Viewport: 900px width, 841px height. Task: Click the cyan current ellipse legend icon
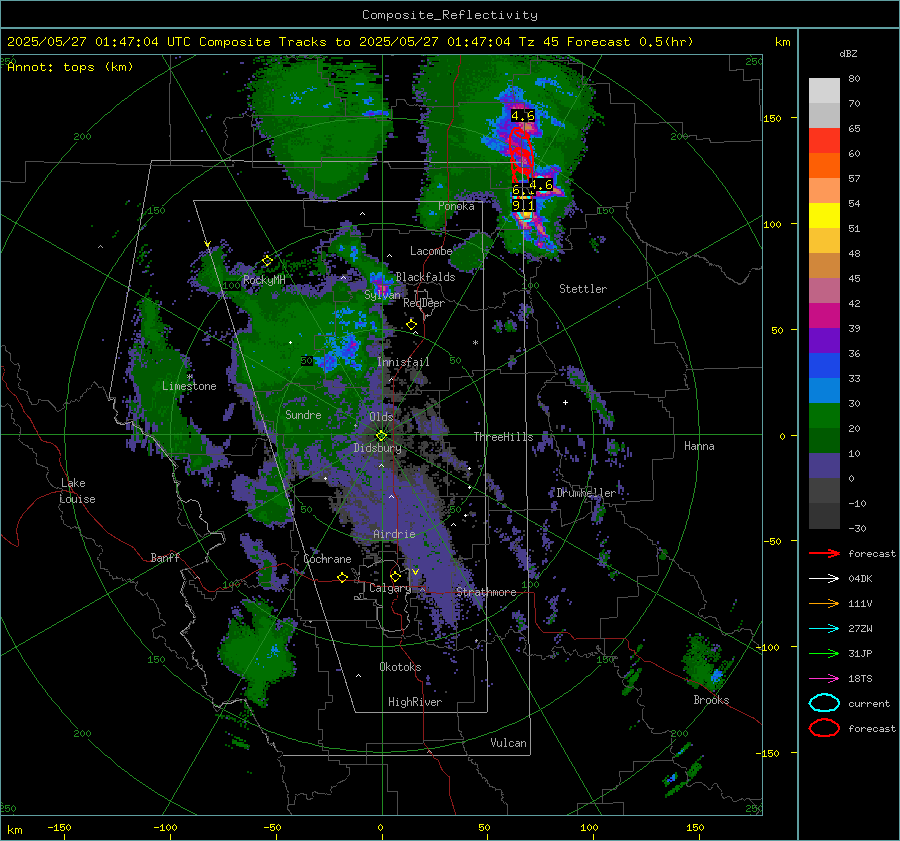pos(824,703)
